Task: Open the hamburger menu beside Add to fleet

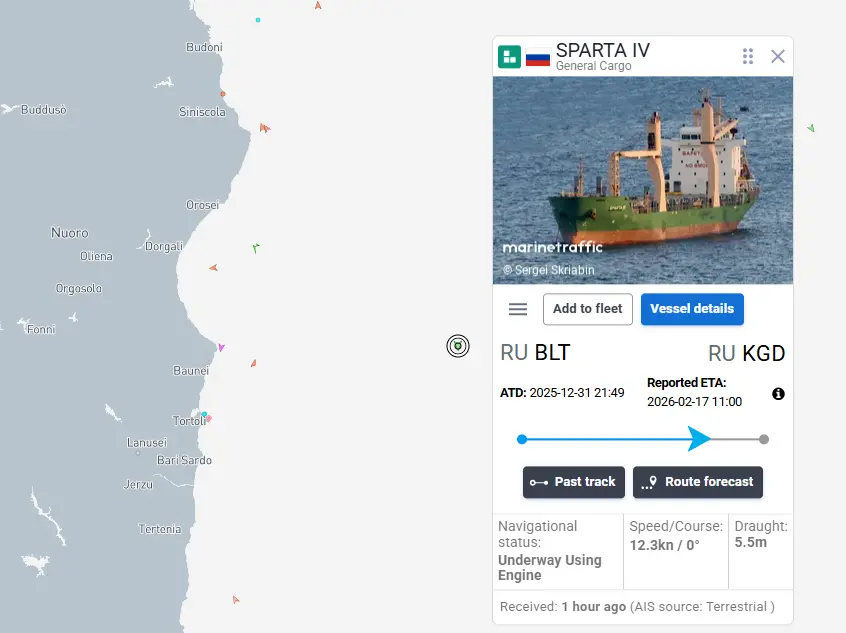Action: [518, 309]
